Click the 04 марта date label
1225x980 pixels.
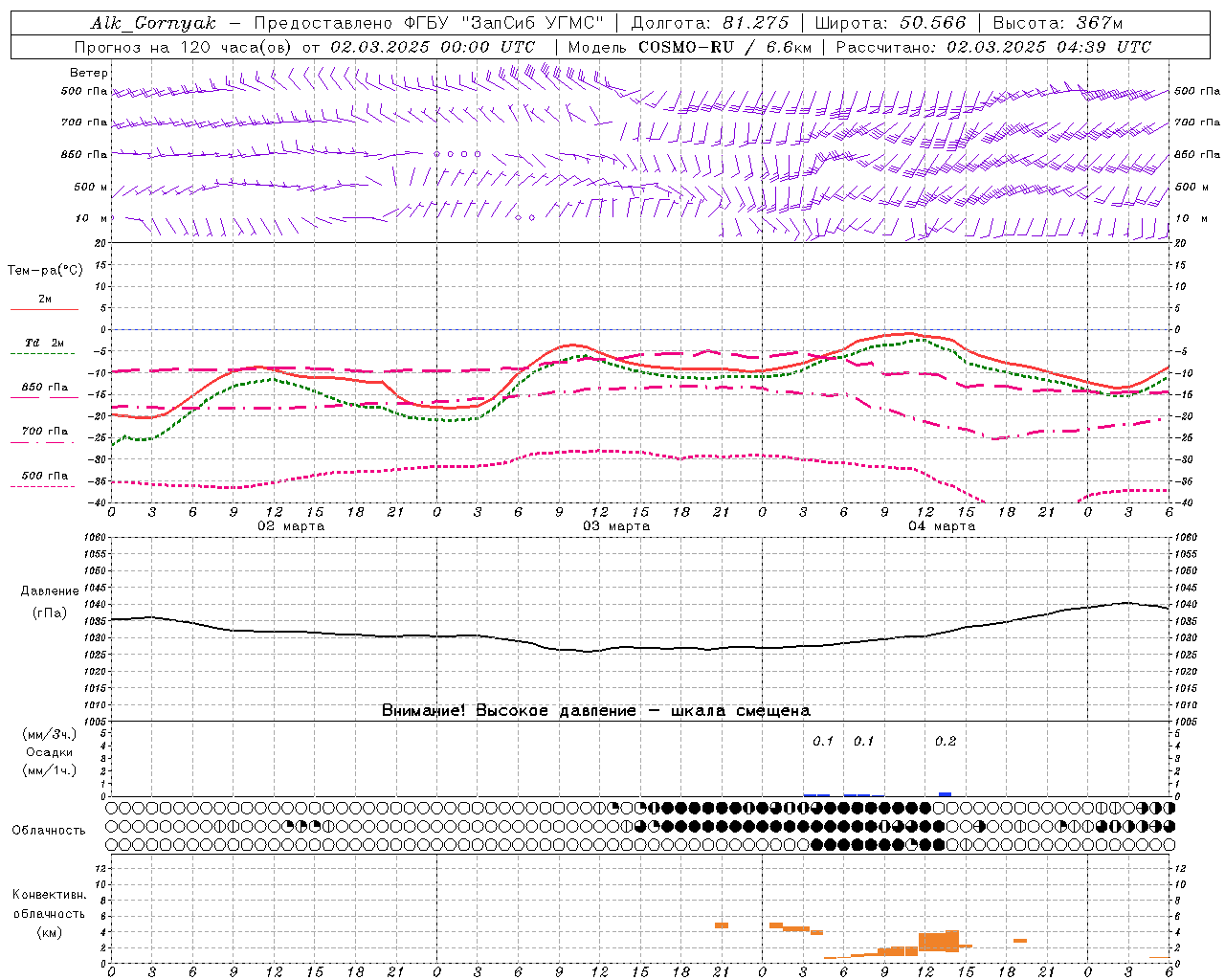tap(942, 526)
